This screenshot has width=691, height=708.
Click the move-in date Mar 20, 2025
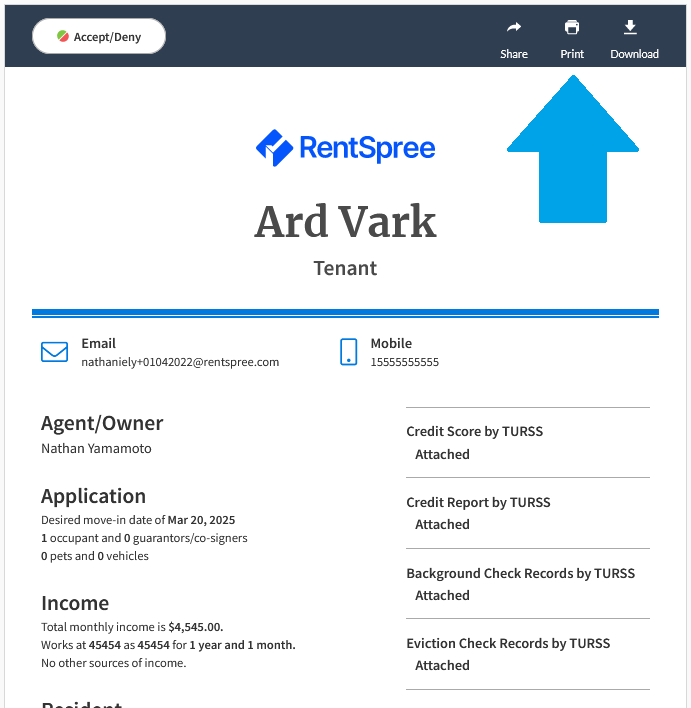[x=201, y=520]
